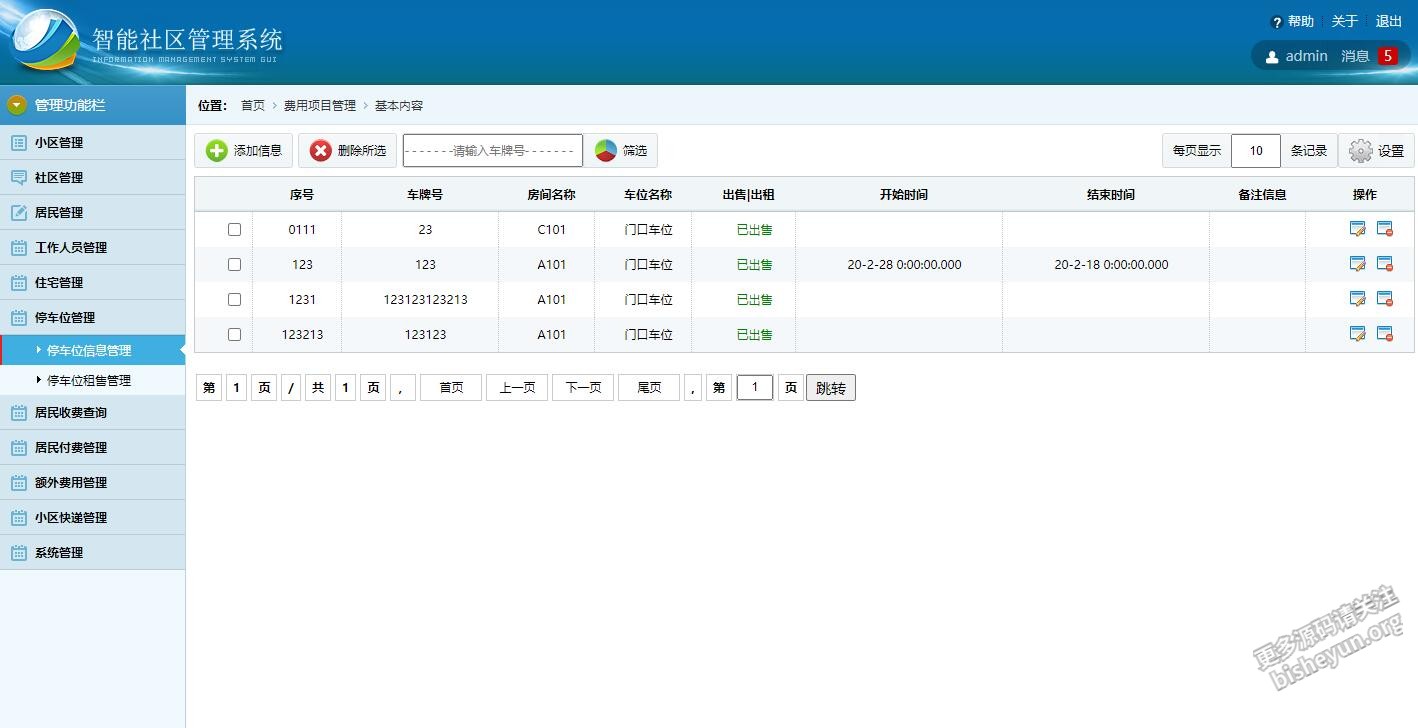Click the 居民付费管理 sidebar icon
Screen dimensions: 1418x728
pyautogui.click(x=18, y=447)
